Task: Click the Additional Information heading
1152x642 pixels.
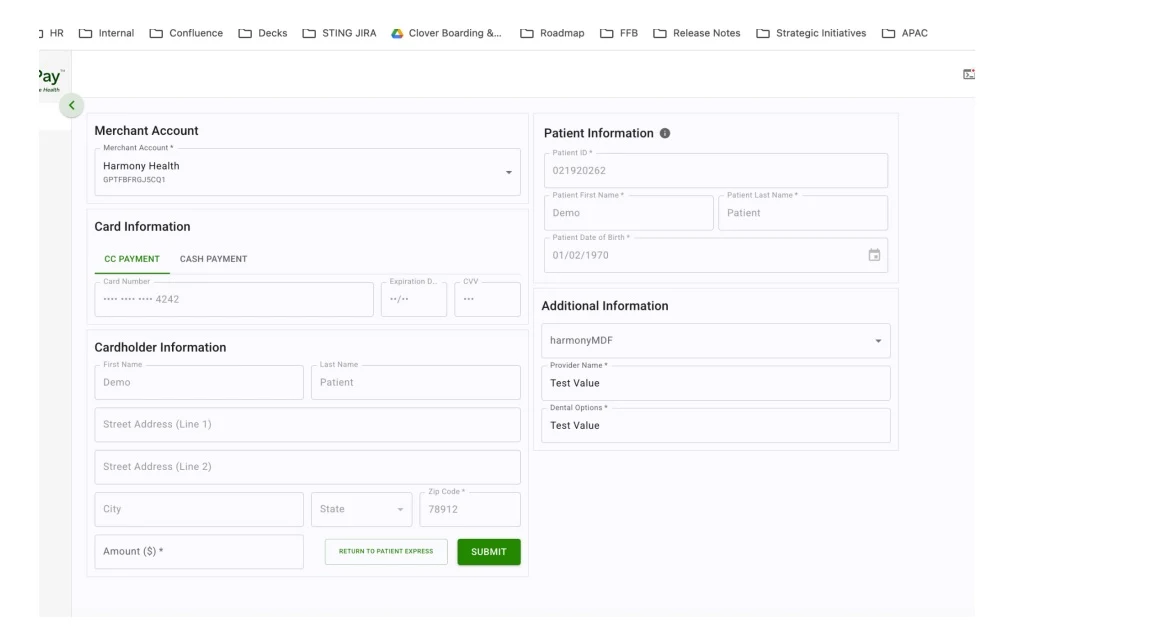Action: click(x=605, y=306)
